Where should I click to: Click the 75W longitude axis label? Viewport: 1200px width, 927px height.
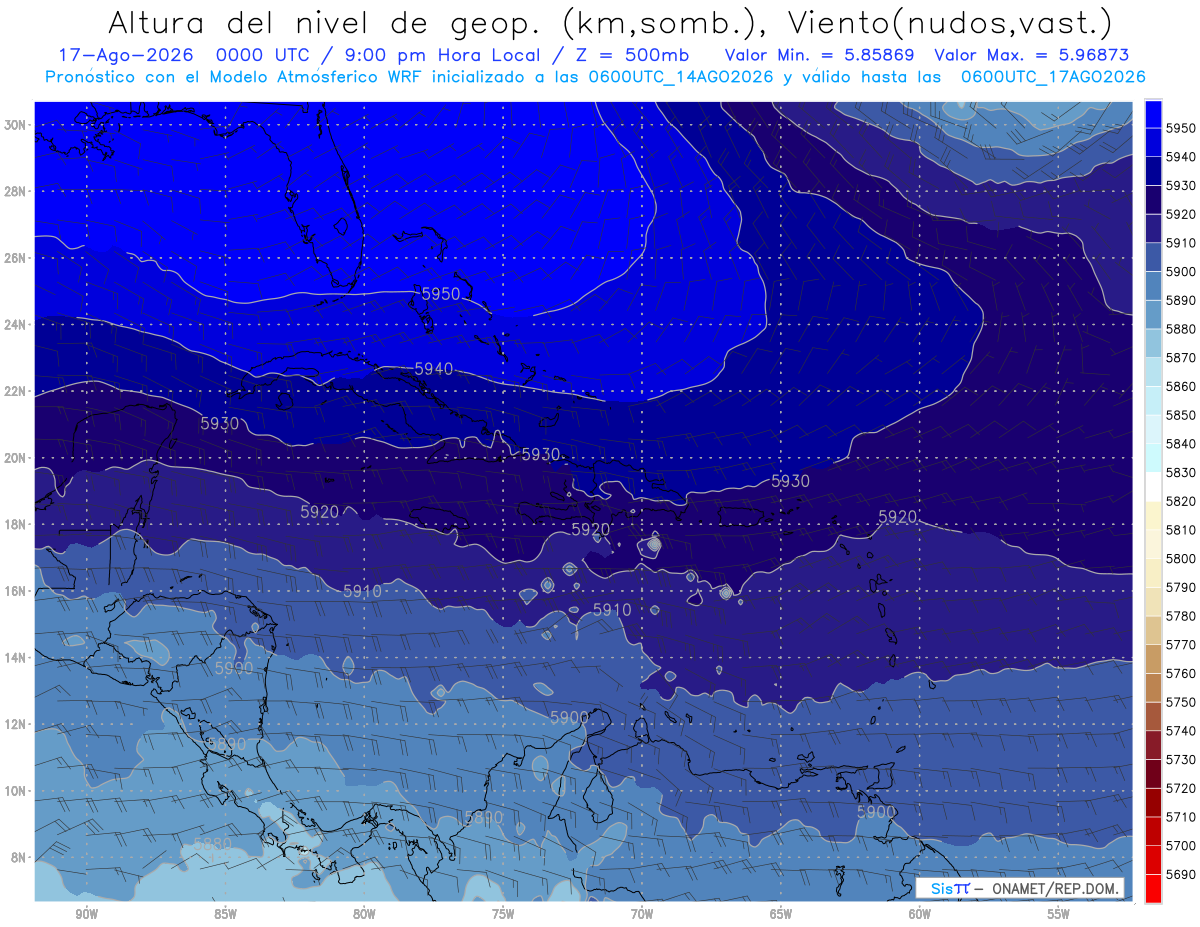click(x=503, y=914)
